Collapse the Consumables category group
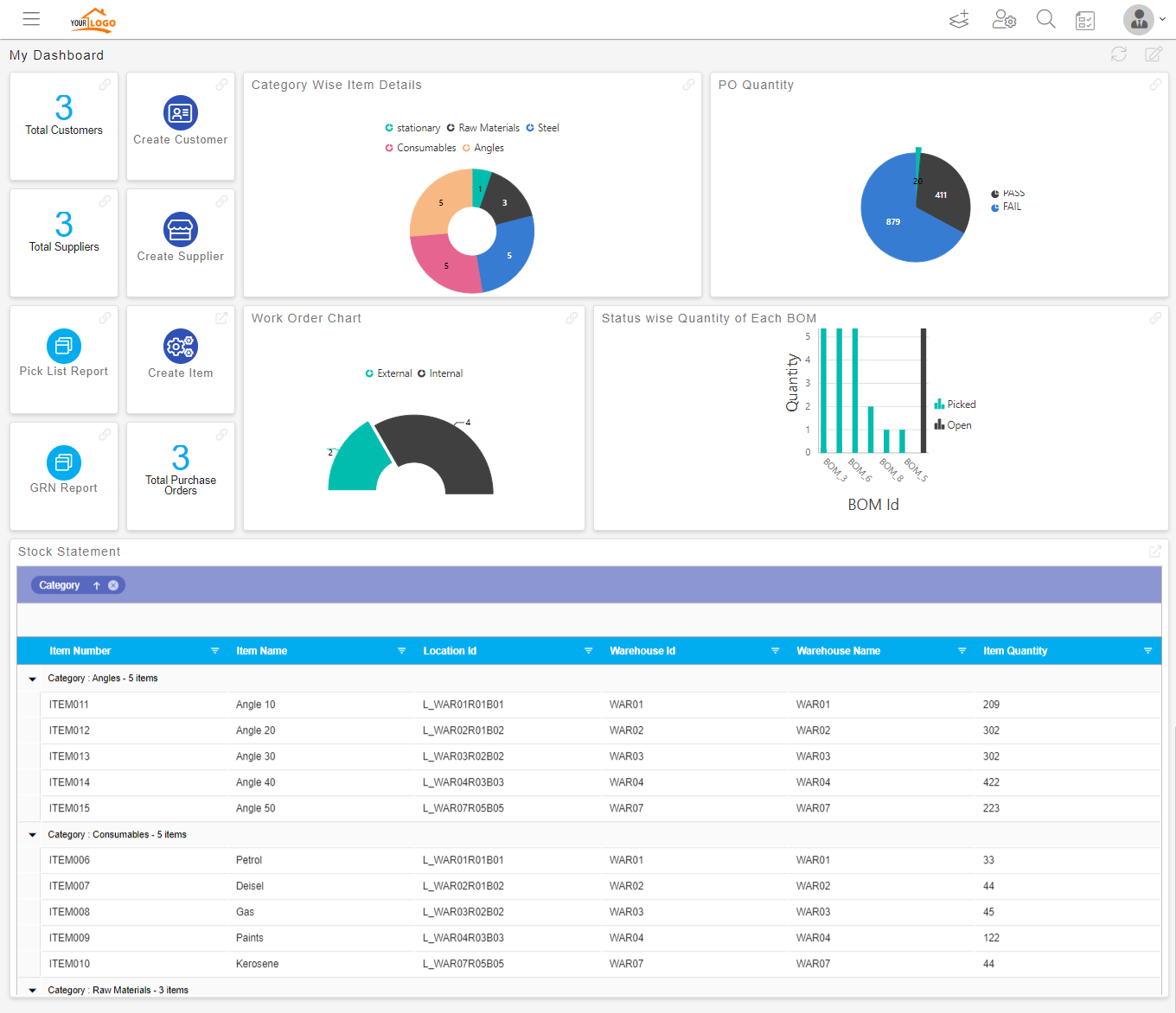The width and height of the screenshot is (1176, 1013). tap(32, 834)
